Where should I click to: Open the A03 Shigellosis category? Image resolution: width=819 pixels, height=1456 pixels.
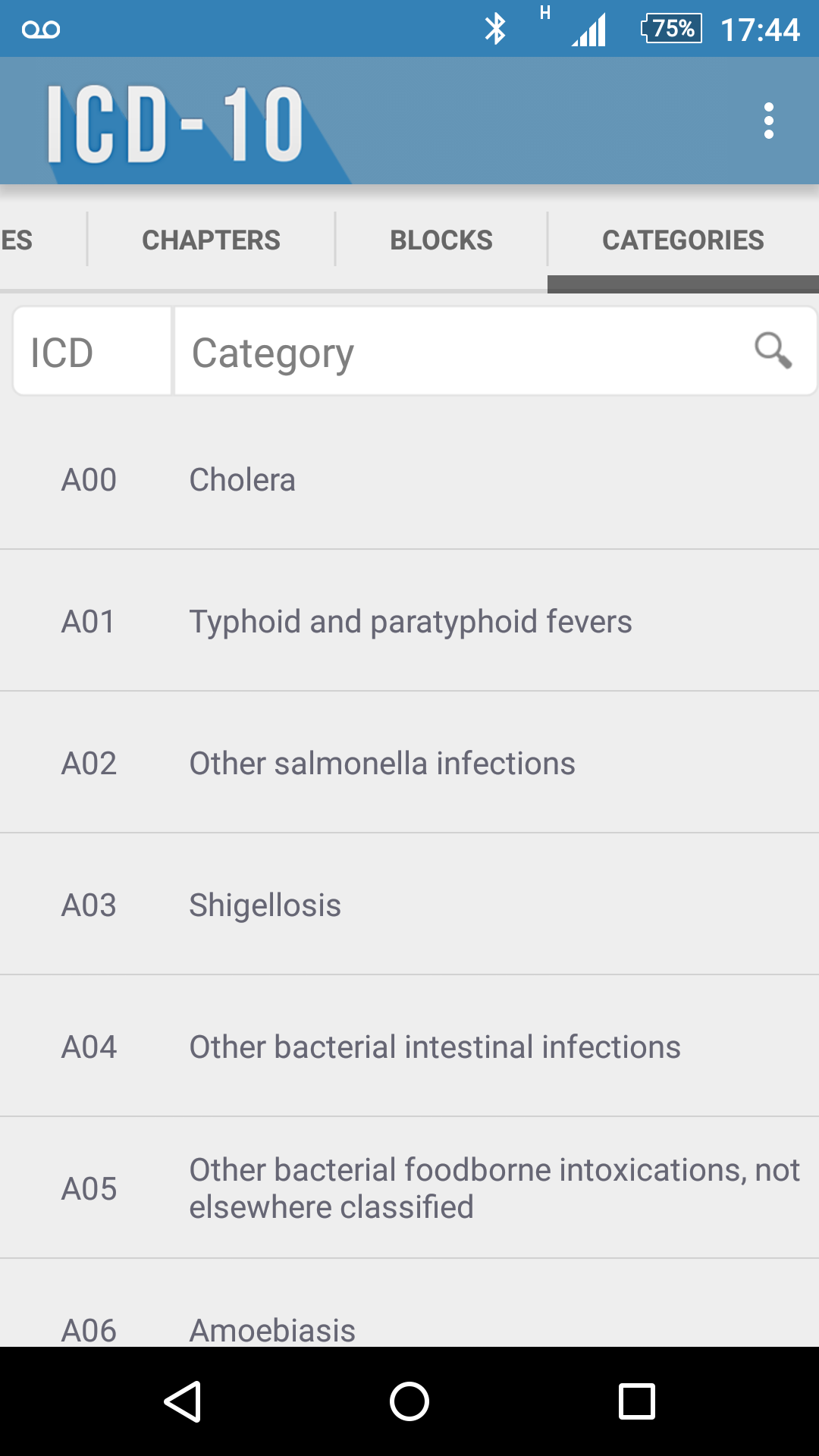(x=409, y=905)
